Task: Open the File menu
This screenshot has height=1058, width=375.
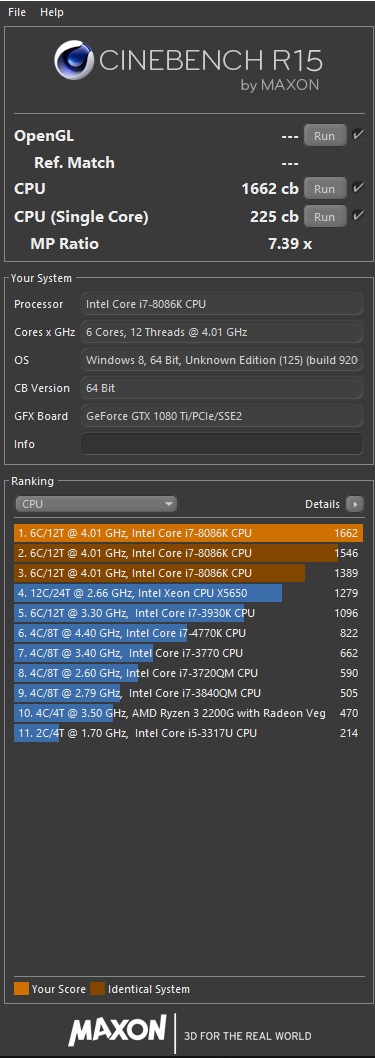Action: pos(17,12)
